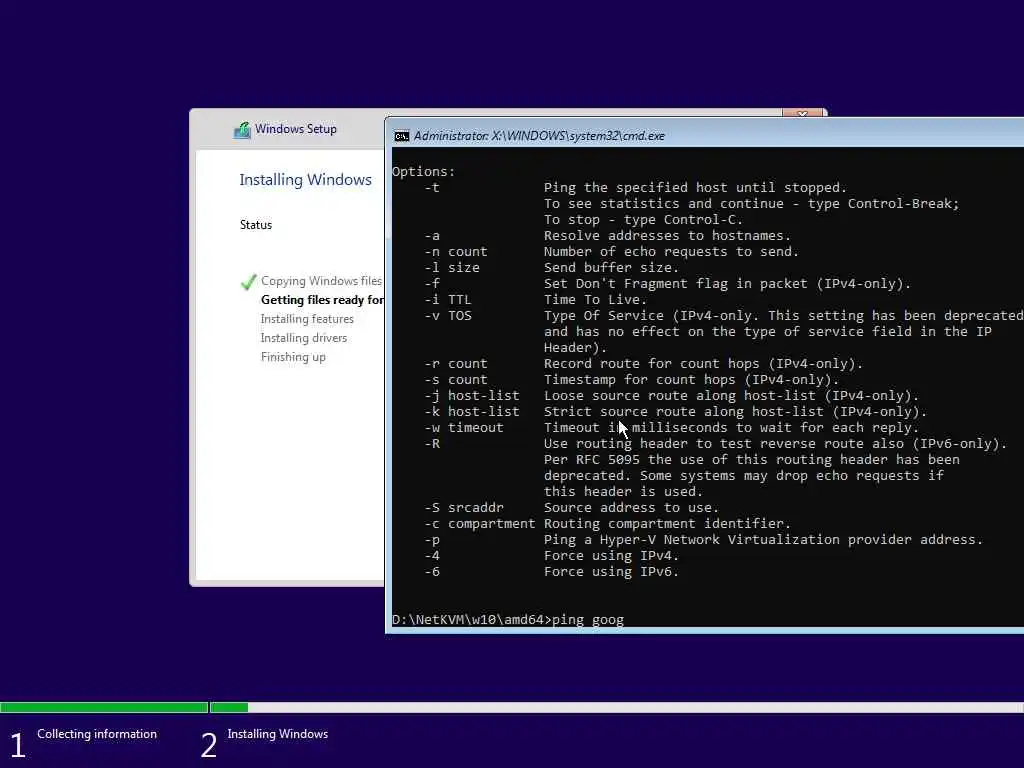Click the "-n count" option text

pyautogui.click(x=456, y=251)
